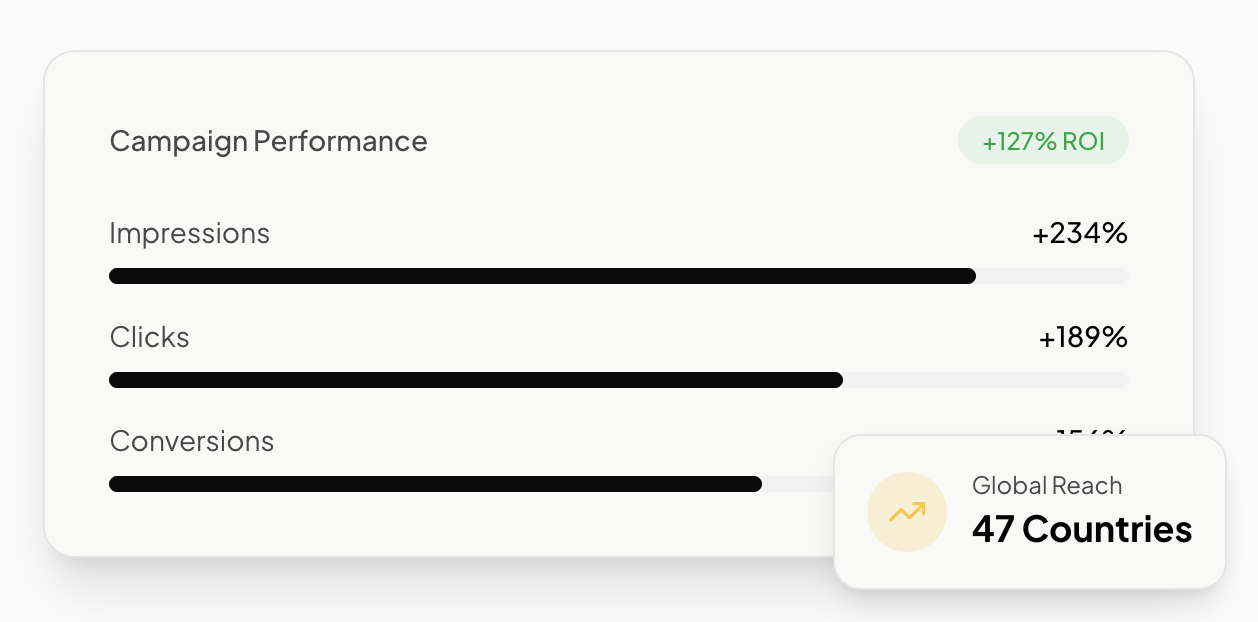The image size is (1258, 622).
Task: Click the yellow trending-up arrow icon
Action: point(907,512)
